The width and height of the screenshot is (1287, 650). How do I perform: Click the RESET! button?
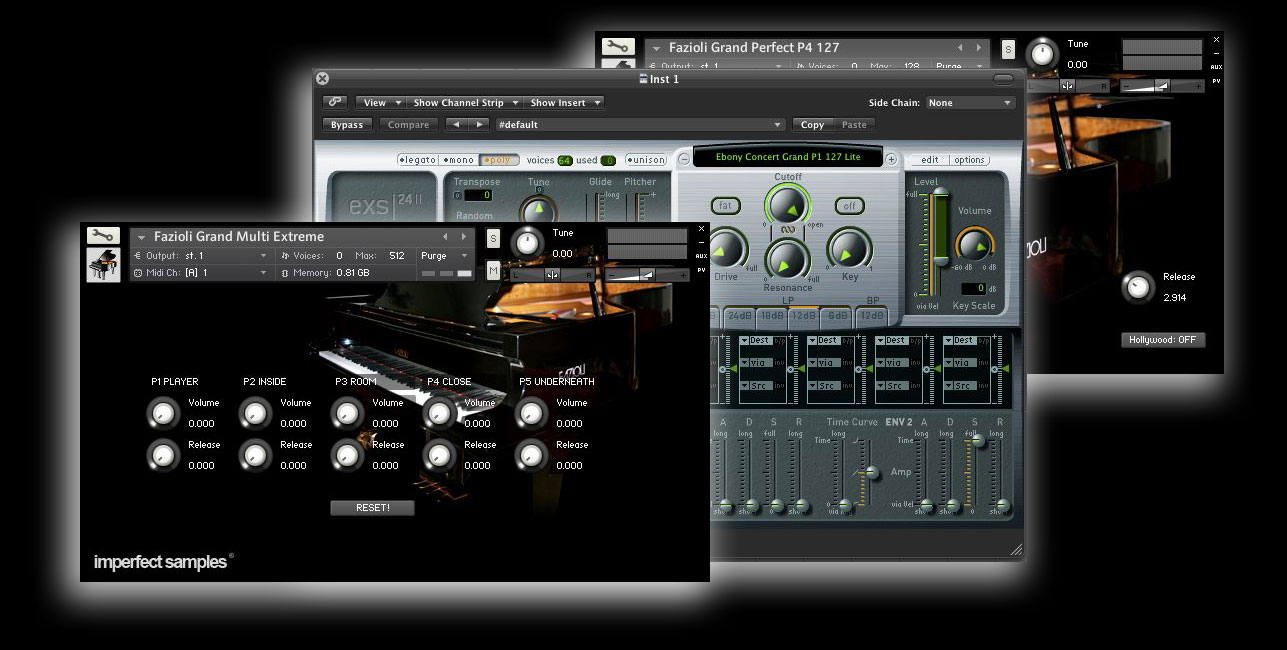(372, 508)
